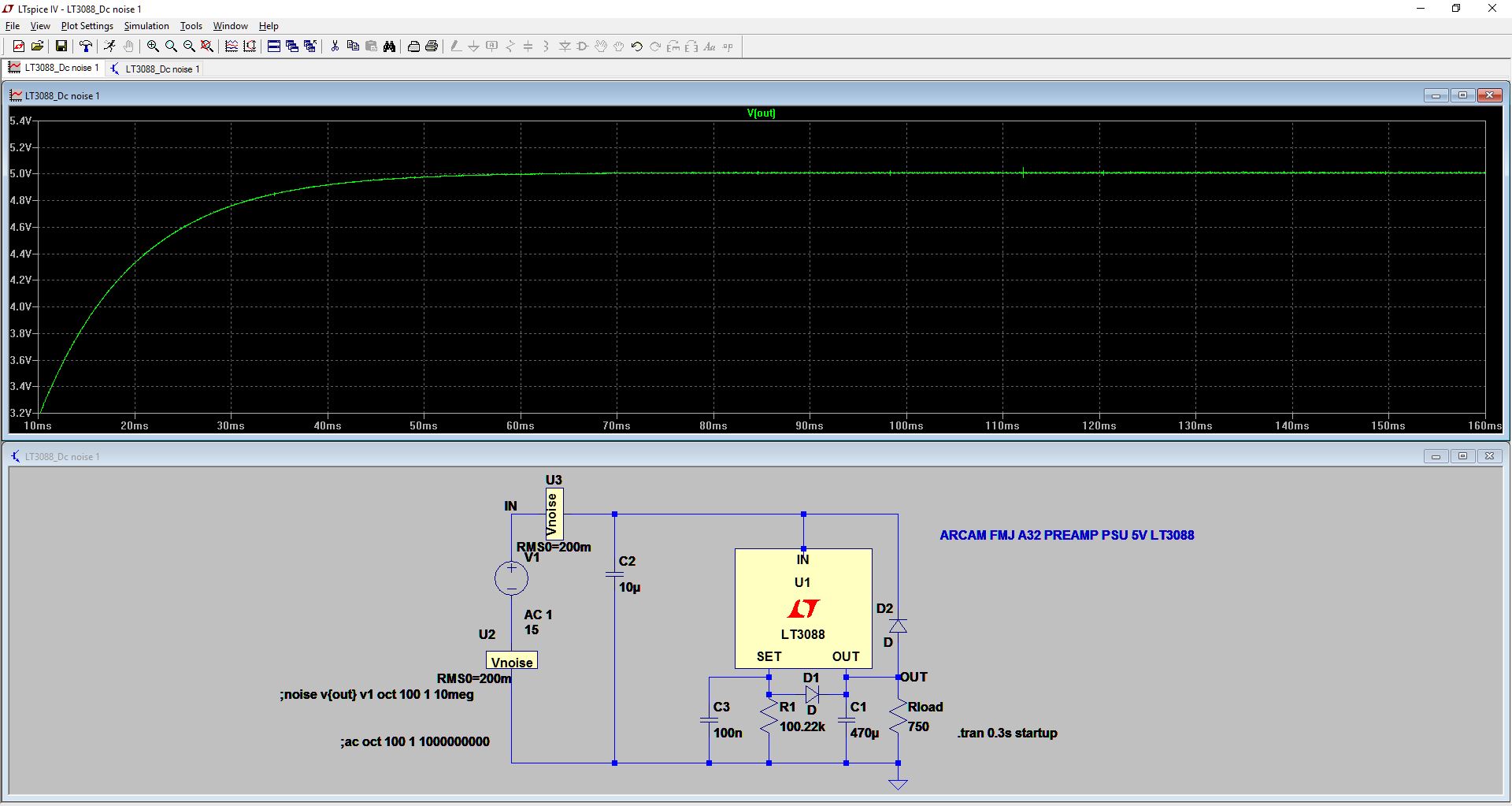The height and width of the screenshot is (806, 1512).
Task: Click the Zoom Out magnifier icon
Action: point(189,46)
